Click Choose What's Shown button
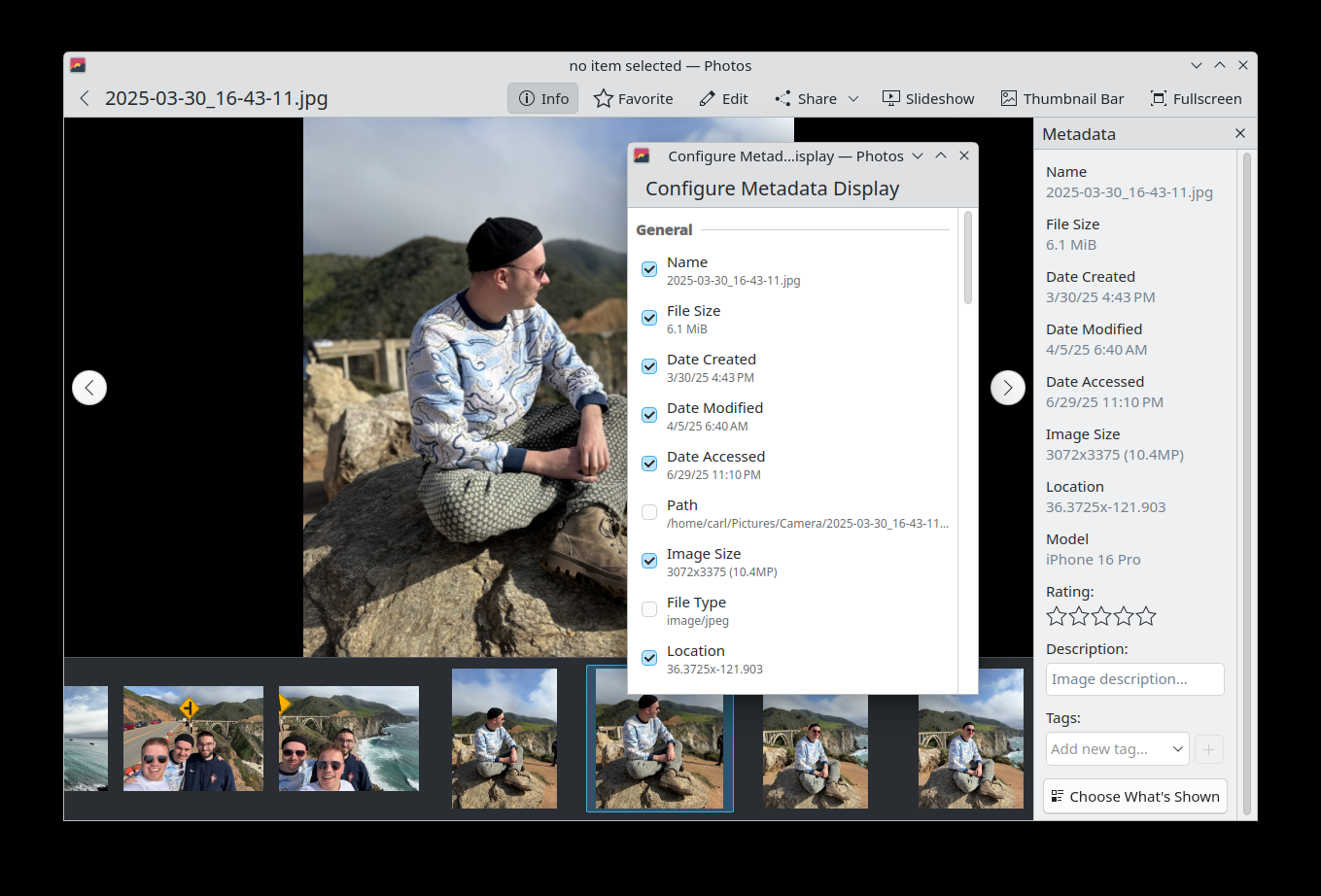The width and height of the screenshot is (1321, 896). tap(1134, 796)
